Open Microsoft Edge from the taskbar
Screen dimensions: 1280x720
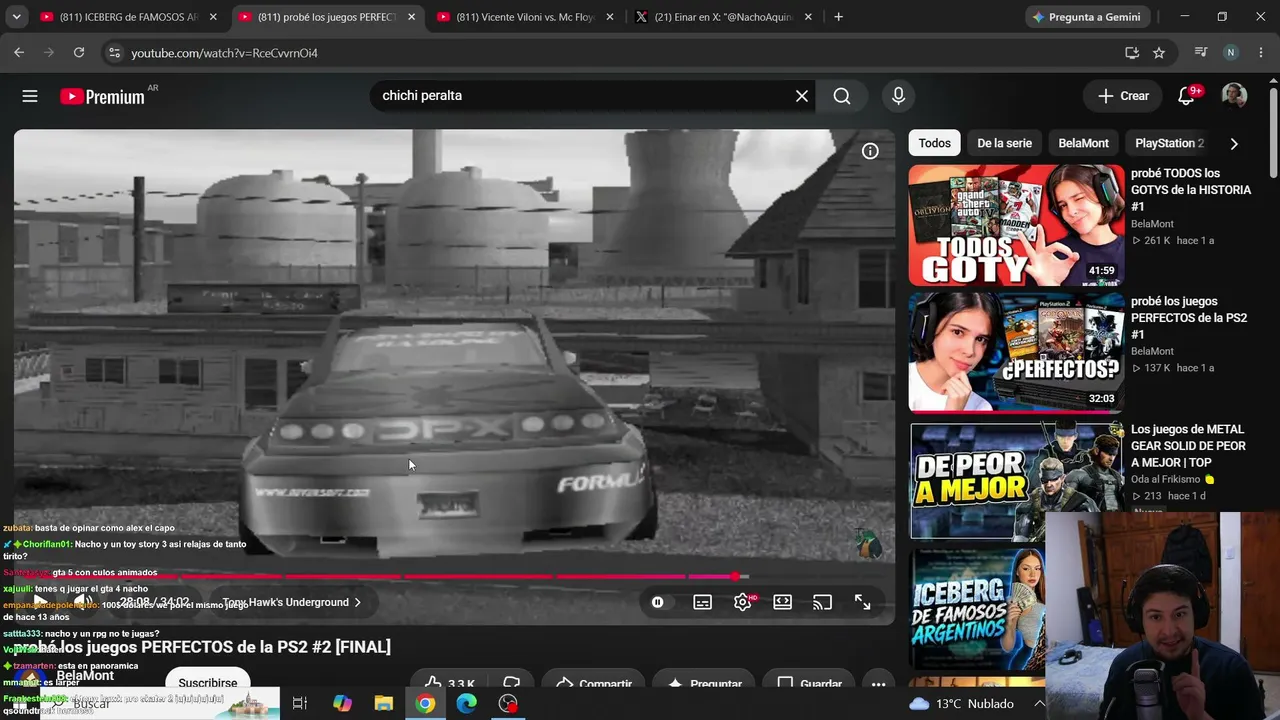(x=467, y=704)
